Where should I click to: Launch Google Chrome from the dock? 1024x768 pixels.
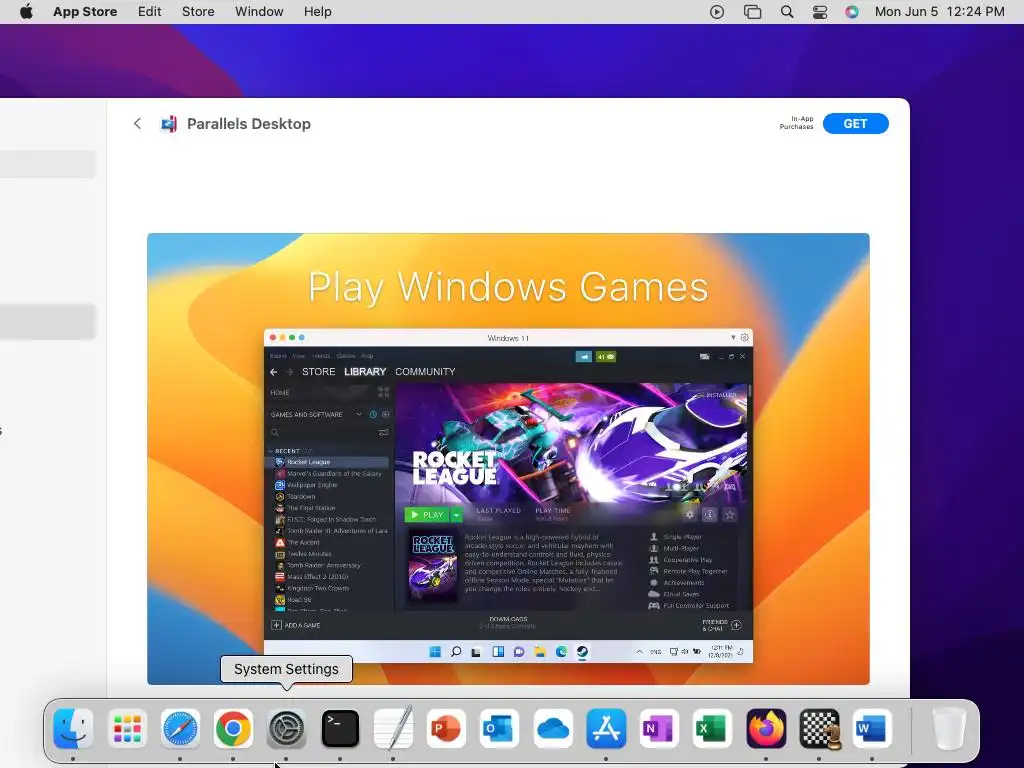(233, 728)
